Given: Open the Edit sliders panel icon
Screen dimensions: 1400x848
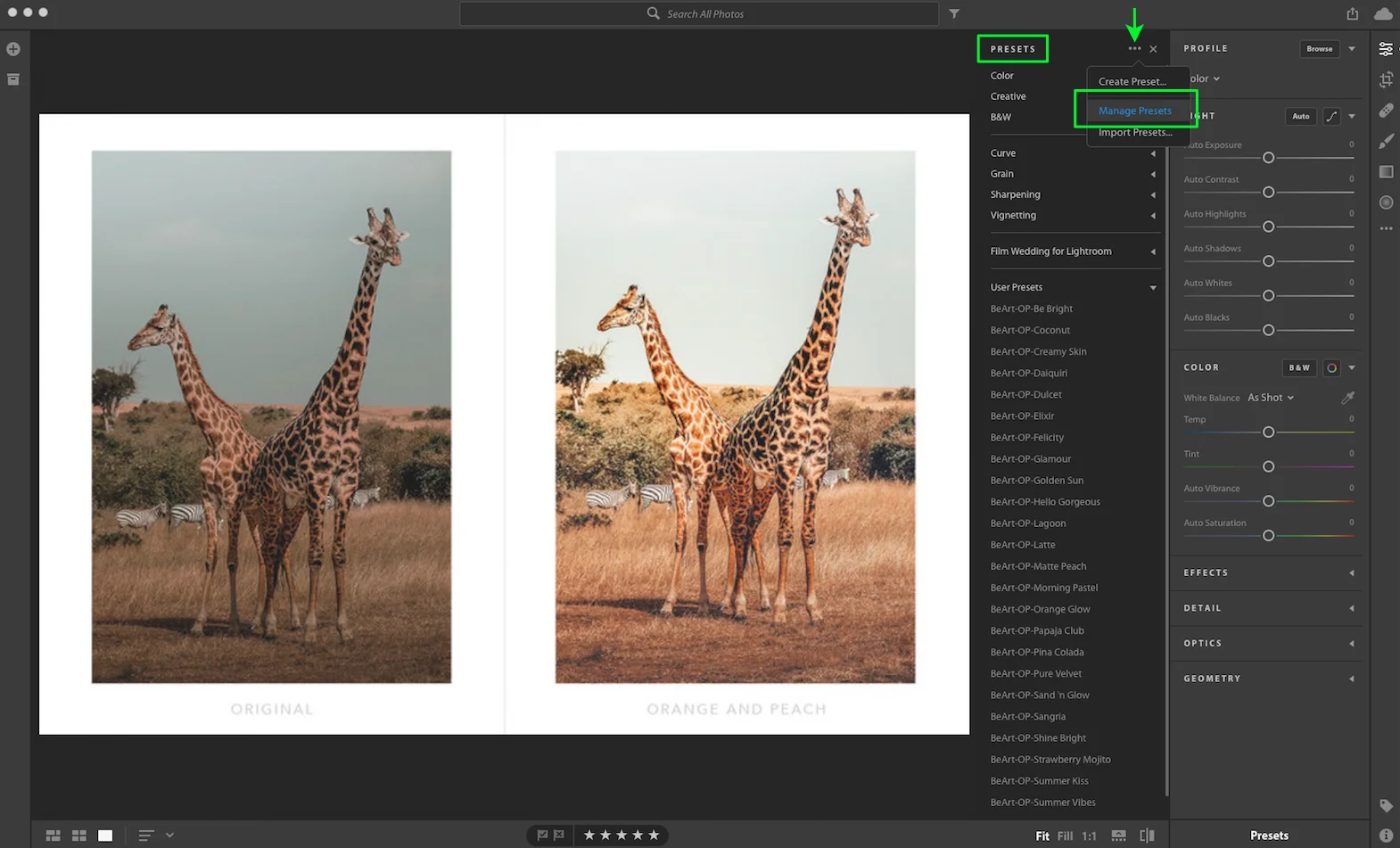Looking at the screenshot, I should (1386, 49).
